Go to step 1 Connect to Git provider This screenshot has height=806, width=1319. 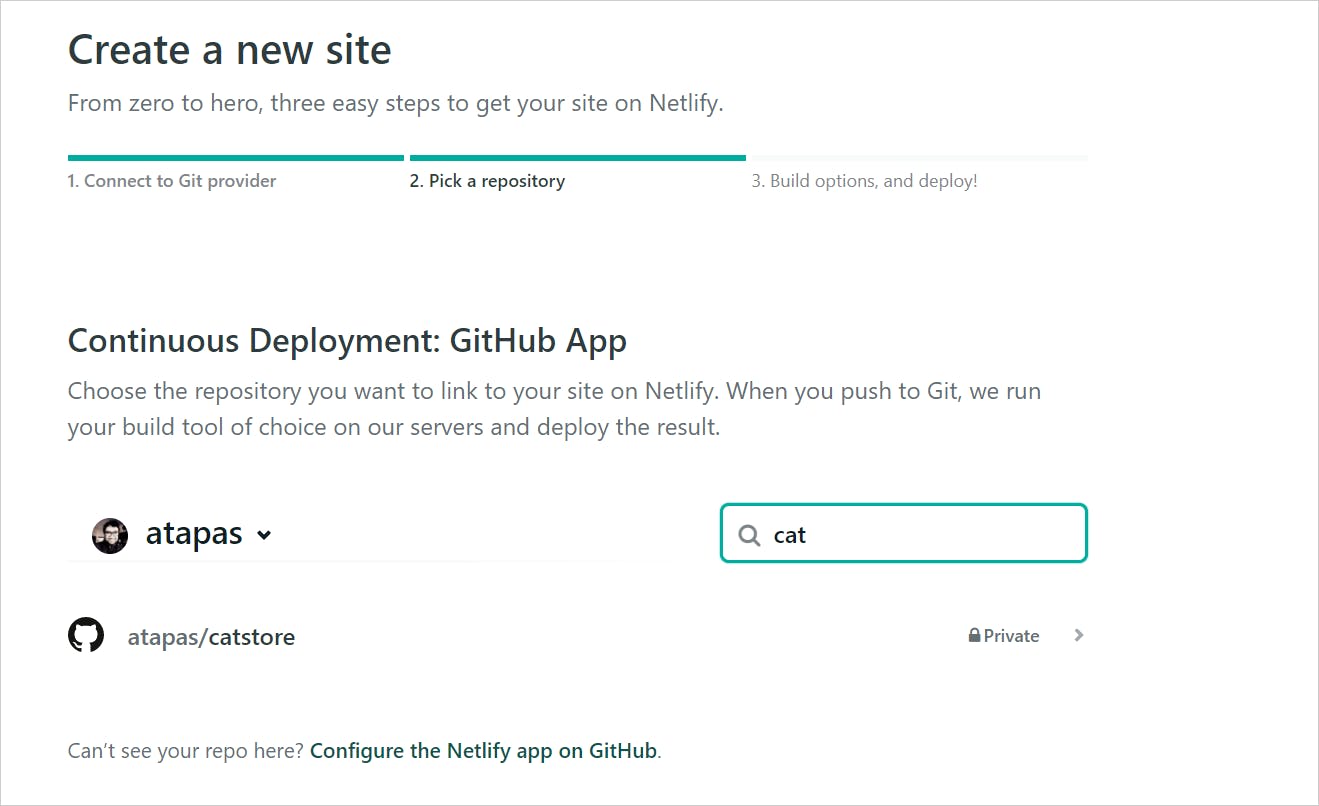tap(172, 181)
